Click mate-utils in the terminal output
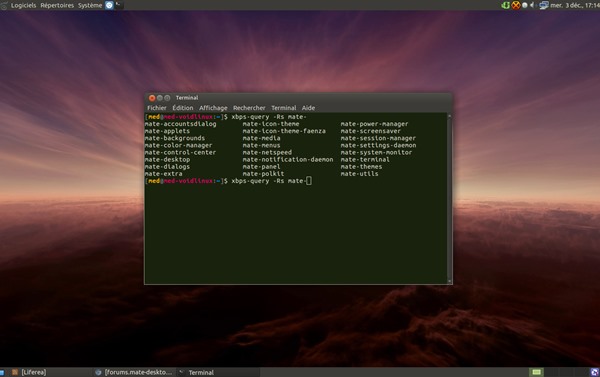Screen dimensions: 600x377 [x=359, y=174]
